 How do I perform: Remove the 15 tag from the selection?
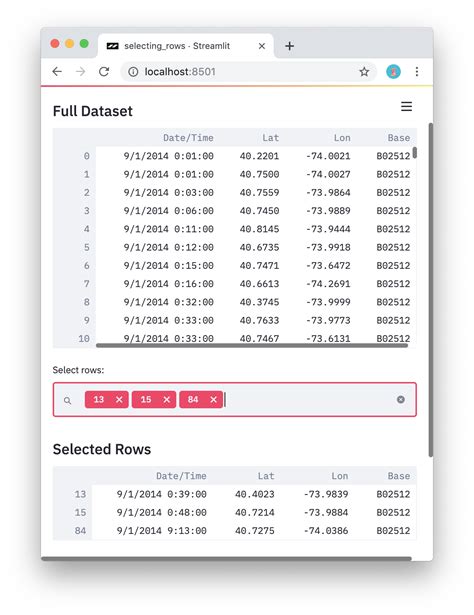[167, 399]
